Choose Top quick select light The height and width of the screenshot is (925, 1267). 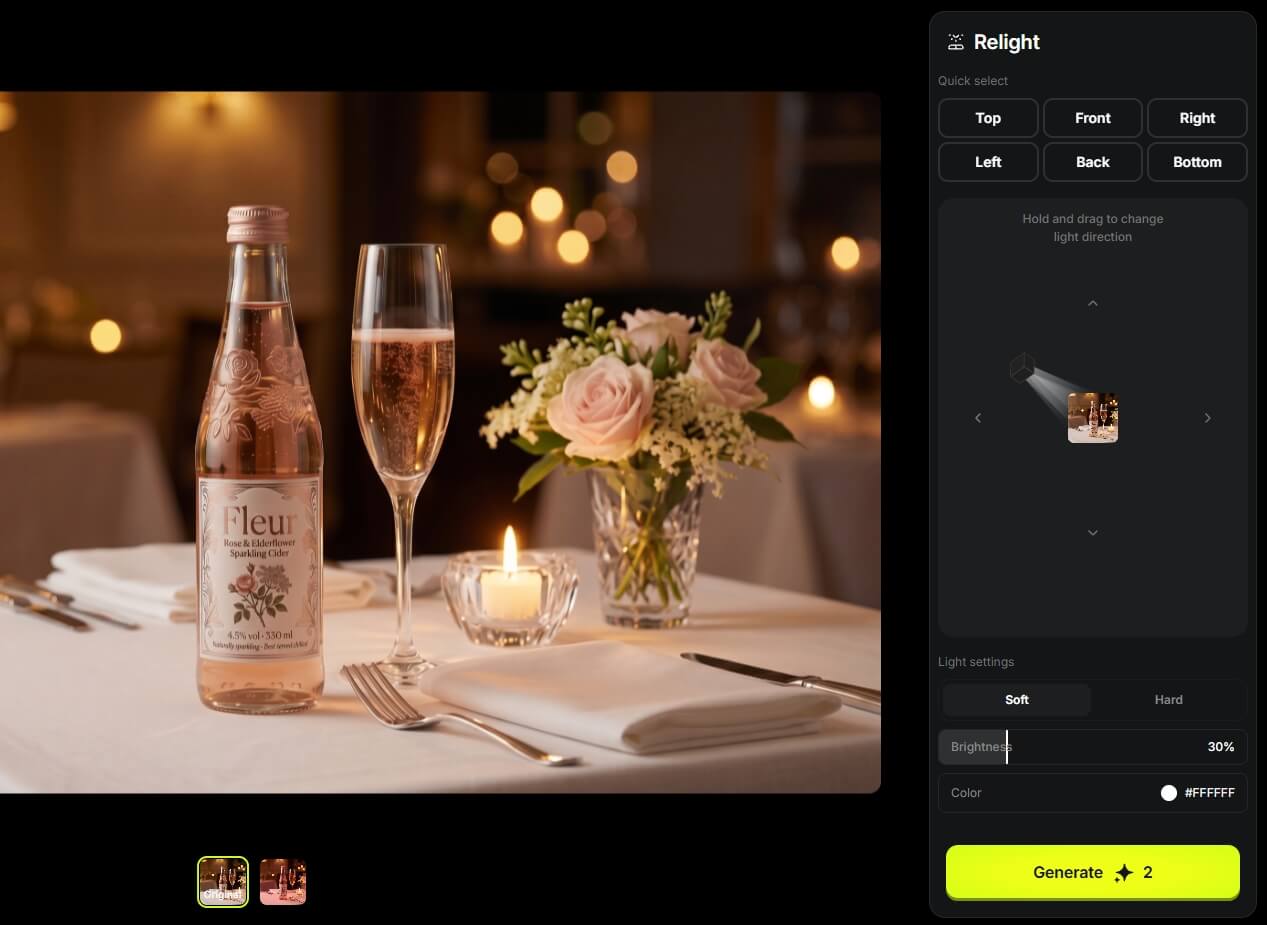click(988, 118)
